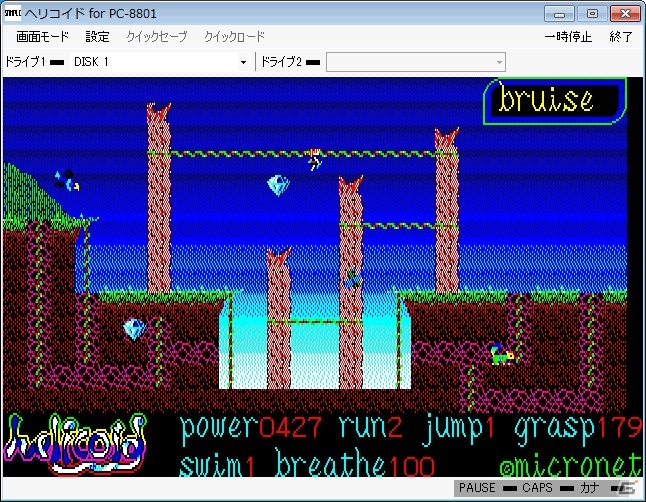This screenshot has width=646, height=502.
Task: Click the blue diamond gem underground at left
Action: tap(135, 329)
